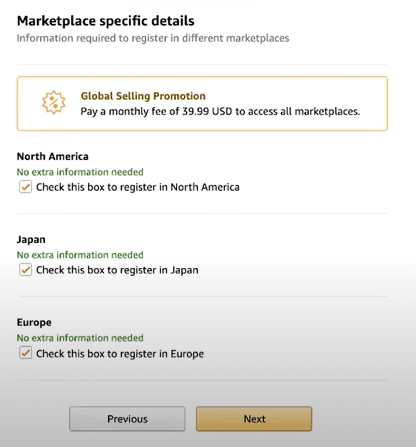This screenshot has width=416, height=447.
Task: Click the Marketplace specific details title
Action: pyautogui.click(x=106, y=21)
